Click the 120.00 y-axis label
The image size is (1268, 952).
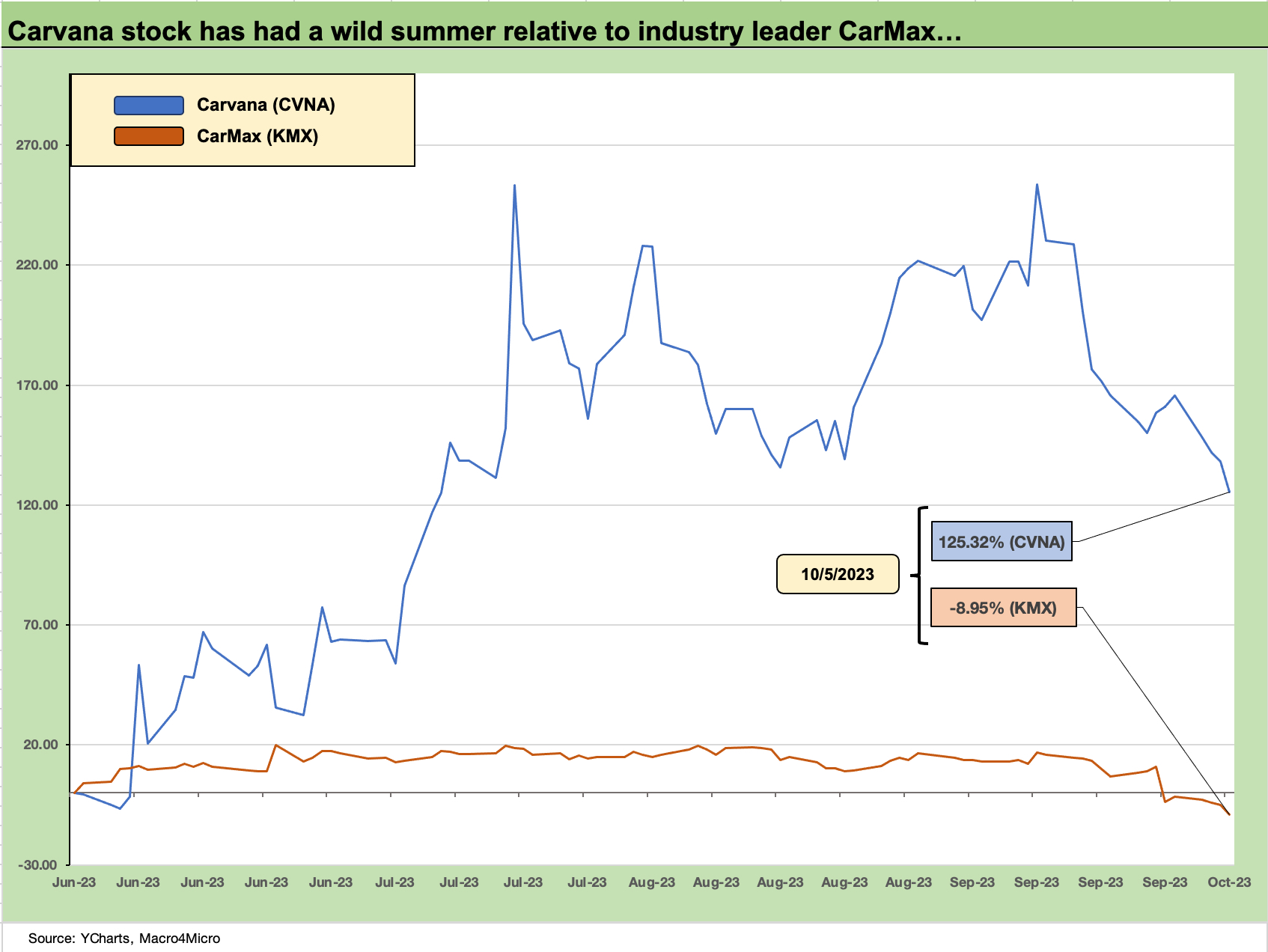(x=37, y=505)
